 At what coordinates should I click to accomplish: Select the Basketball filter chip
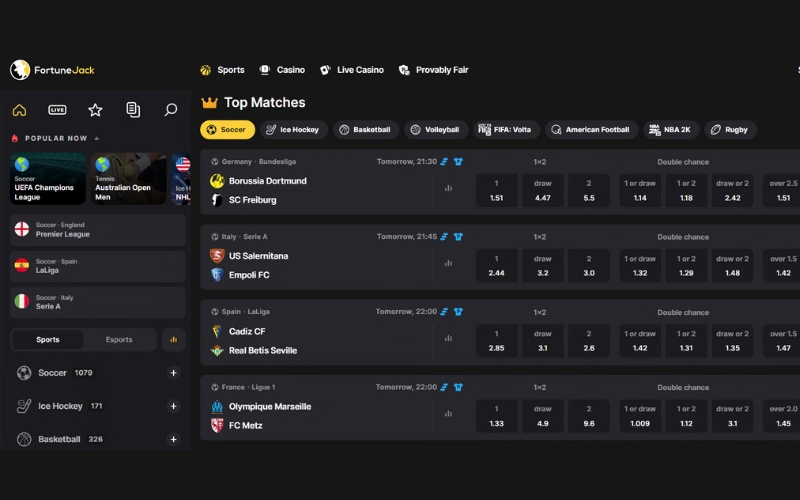(366, 130)
